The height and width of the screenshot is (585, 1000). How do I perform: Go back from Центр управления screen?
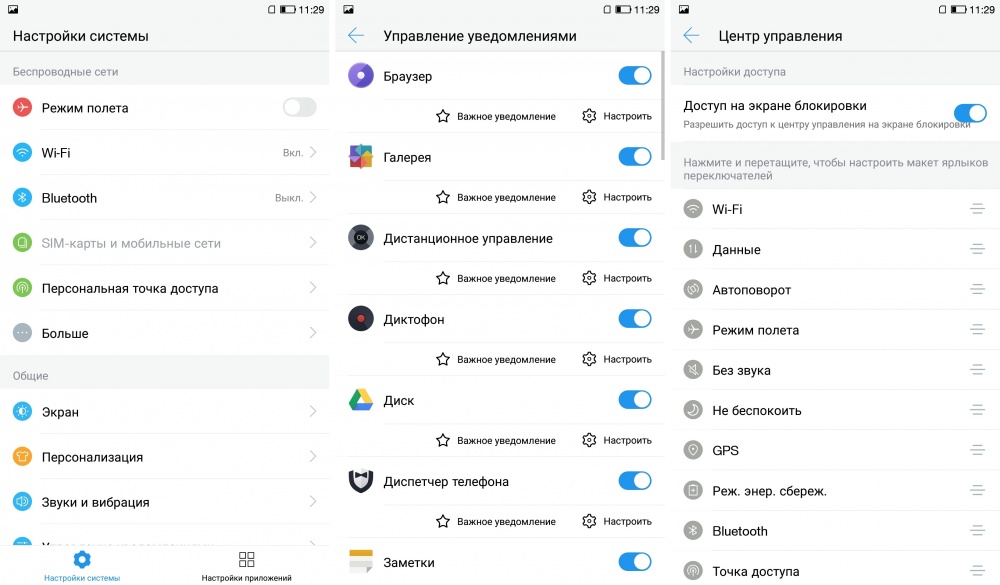click(691, 36)
